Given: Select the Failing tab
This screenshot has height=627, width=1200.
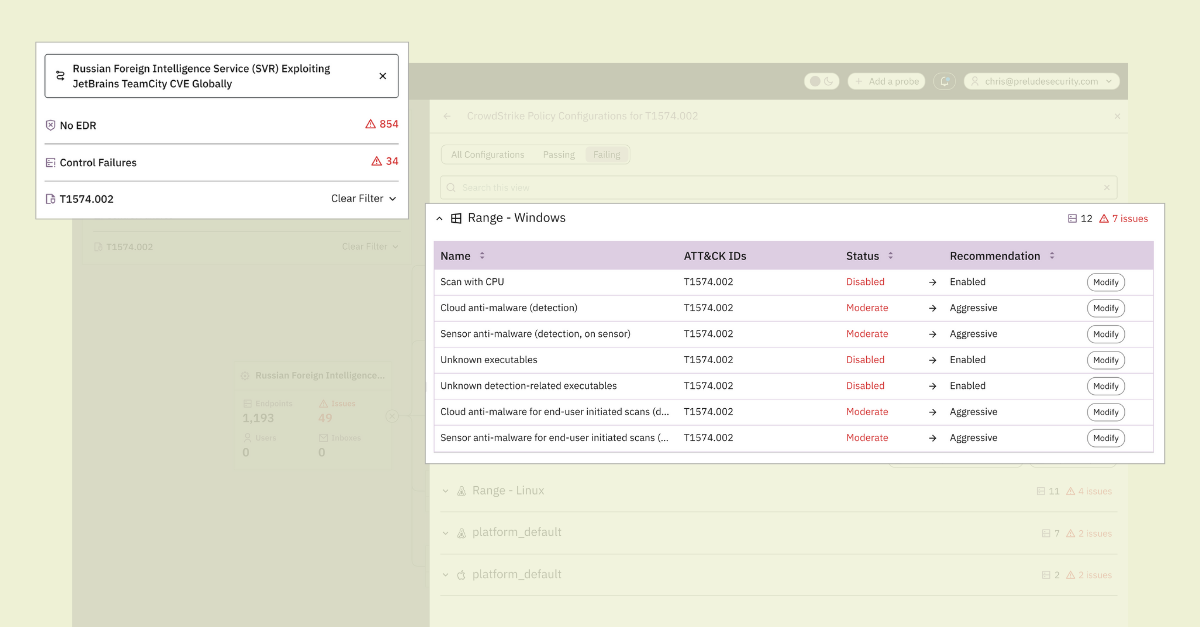Looking at the screenshot, I should point(607,155).
